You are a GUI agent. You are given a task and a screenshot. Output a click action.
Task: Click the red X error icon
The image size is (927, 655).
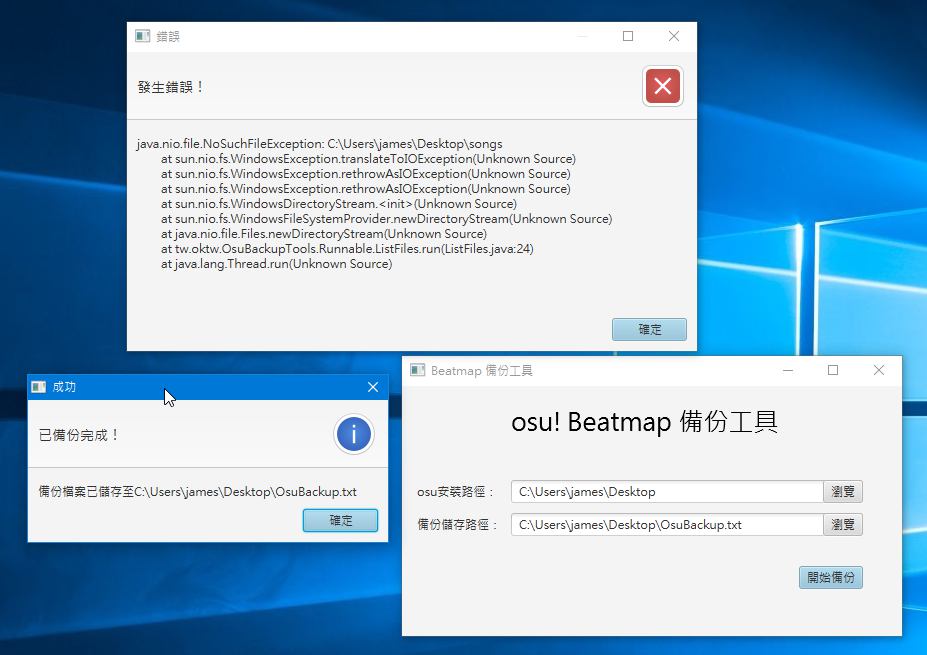point(663,86)
